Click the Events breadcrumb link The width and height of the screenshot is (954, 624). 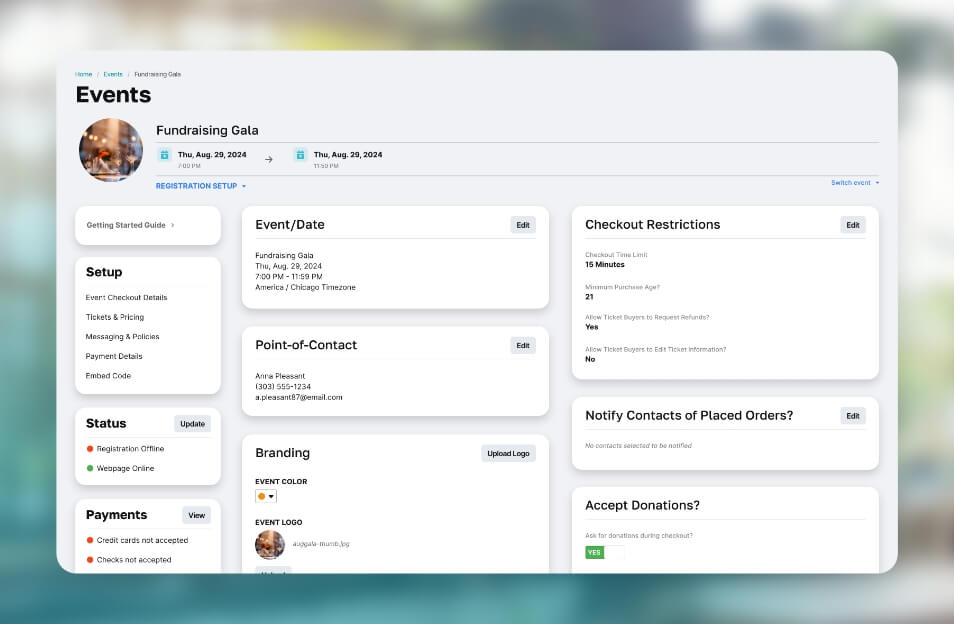click(113, 74)
